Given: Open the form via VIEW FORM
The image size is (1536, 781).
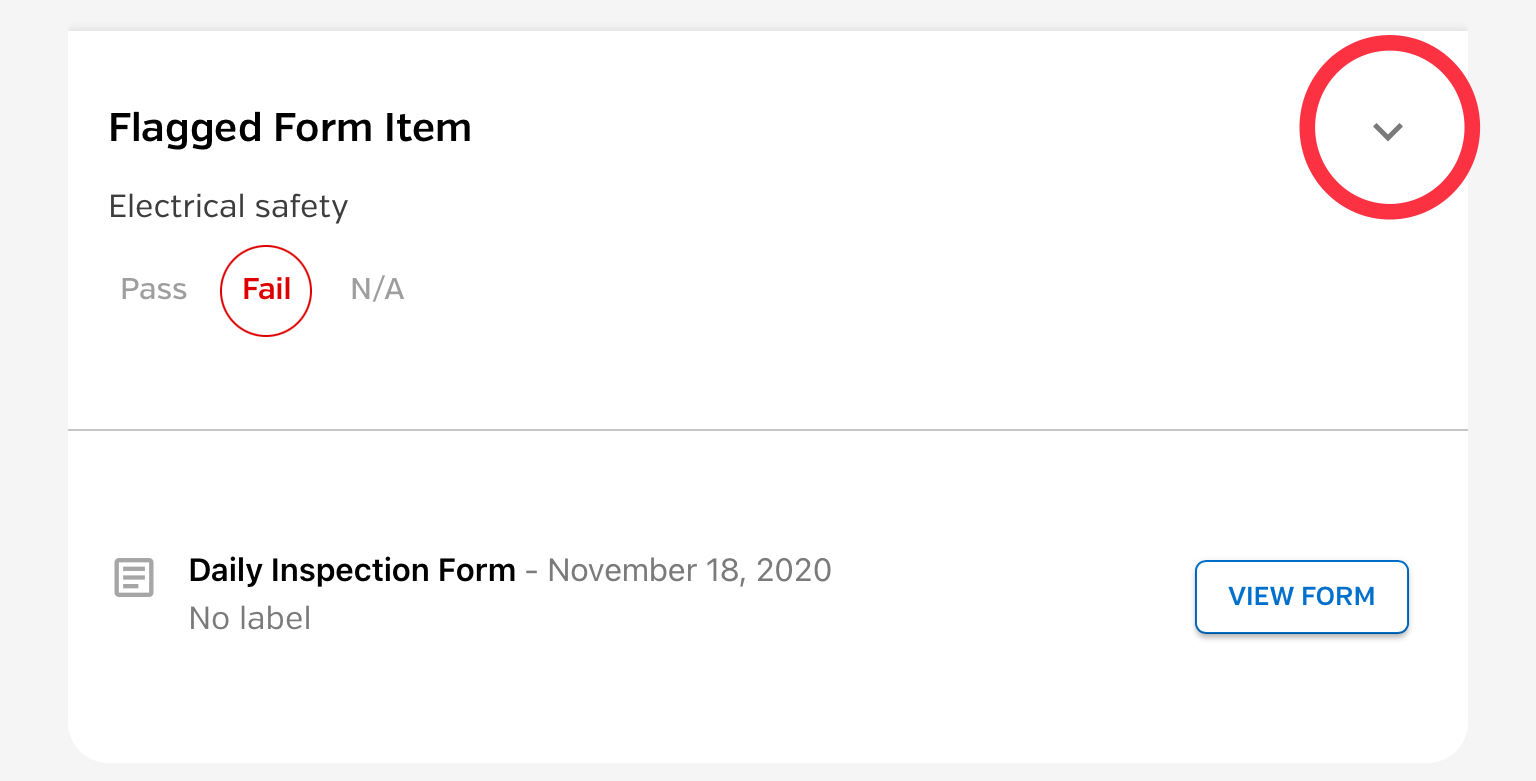Looking at the screenshot, I should click(1302, 597).
